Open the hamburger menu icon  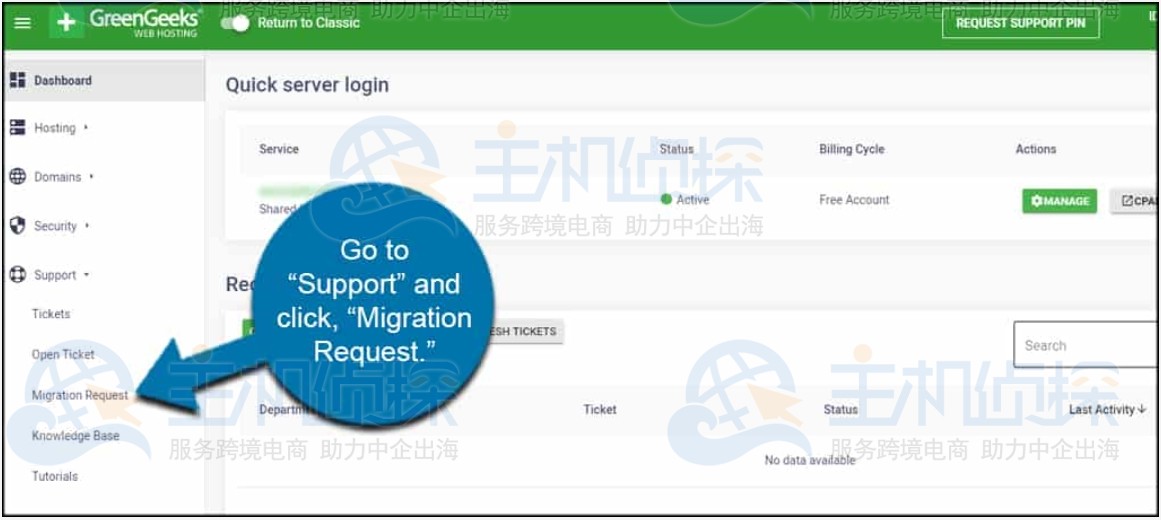(23, 23)
